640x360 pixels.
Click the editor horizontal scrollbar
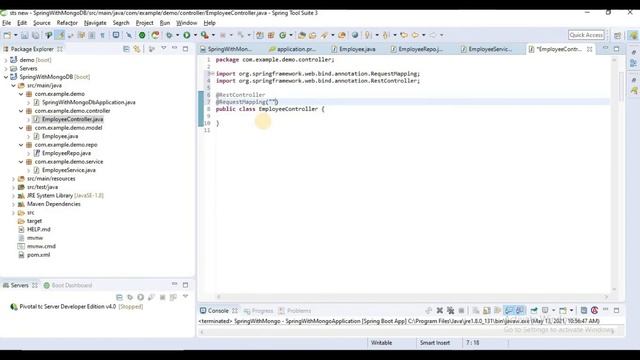[x=412, y=297]
